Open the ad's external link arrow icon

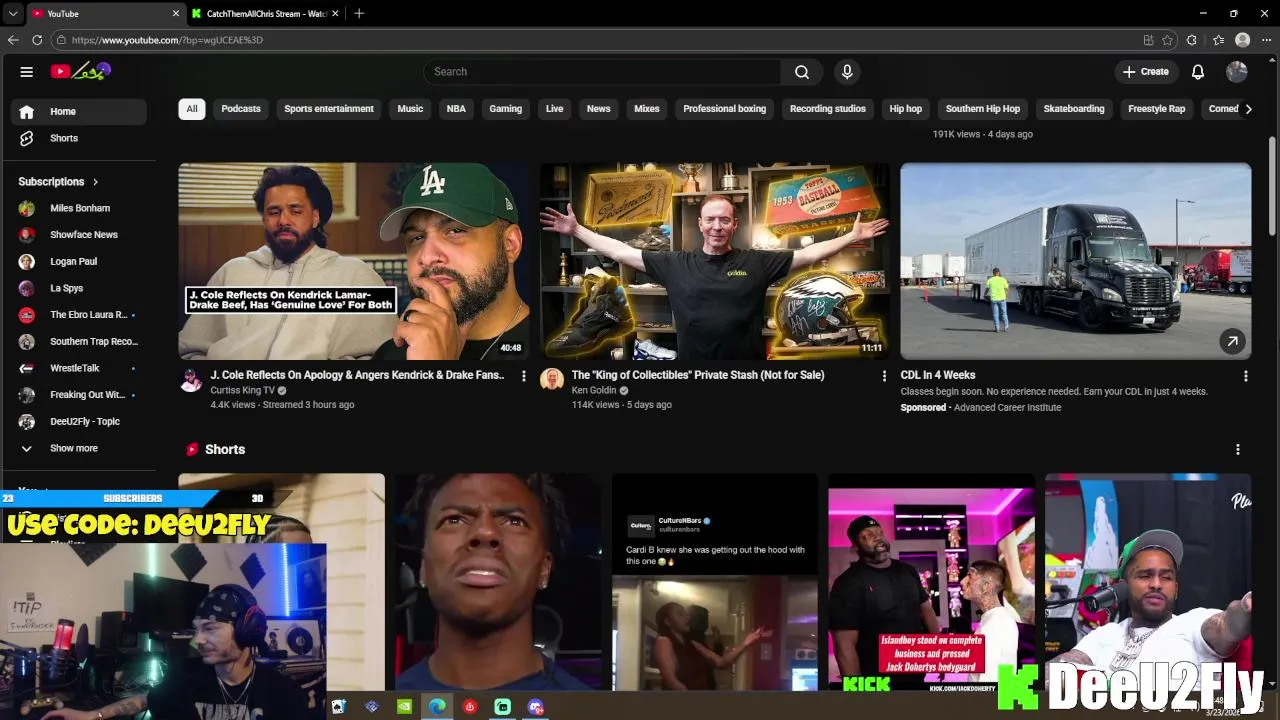pos(1232,341)
